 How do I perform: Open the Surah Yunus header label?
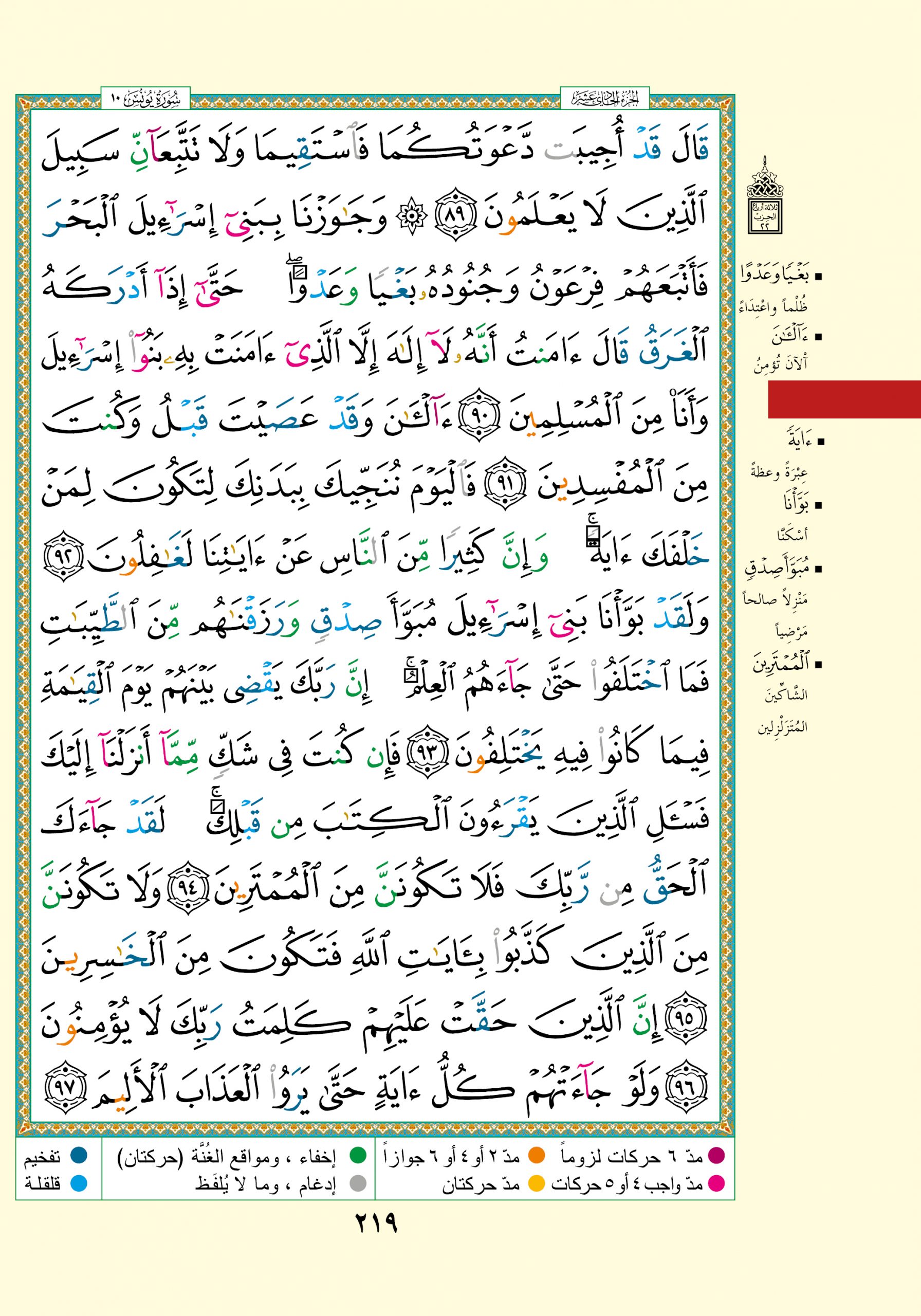[x=145, y=100]
